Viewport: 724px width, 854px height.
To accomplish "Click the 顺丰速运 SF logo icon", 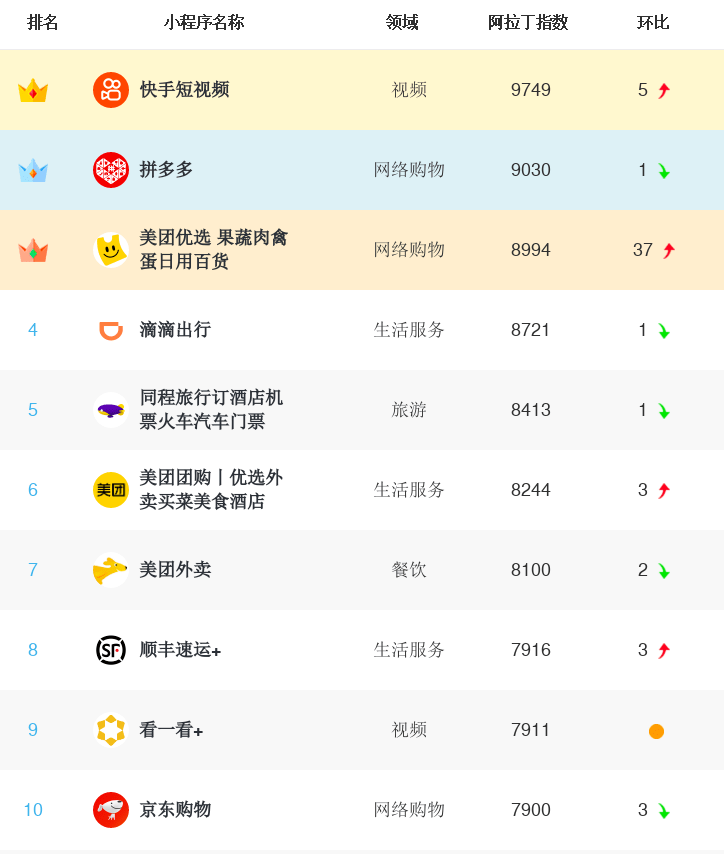I will coord(111,650).
